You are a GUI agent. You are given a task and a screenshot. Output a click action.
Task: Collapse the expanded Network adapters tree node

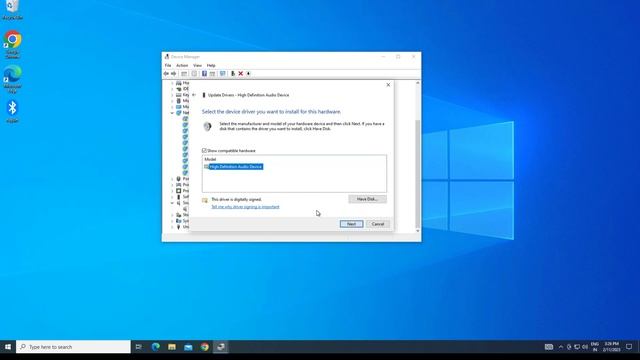click(172, 113)
